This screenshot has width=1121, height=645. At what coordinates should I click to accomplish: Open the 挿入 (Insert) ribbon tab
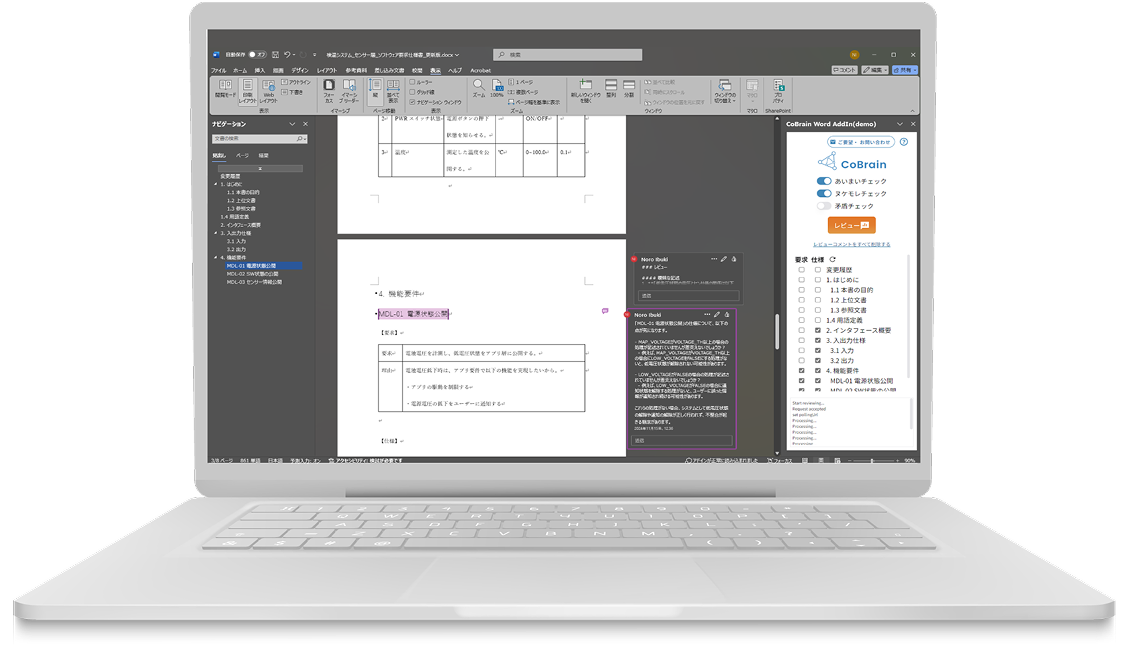[x=260, y=71]
